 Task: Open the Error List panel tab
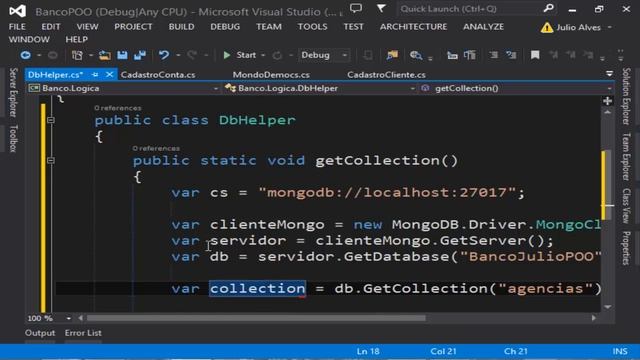(83, 333)
